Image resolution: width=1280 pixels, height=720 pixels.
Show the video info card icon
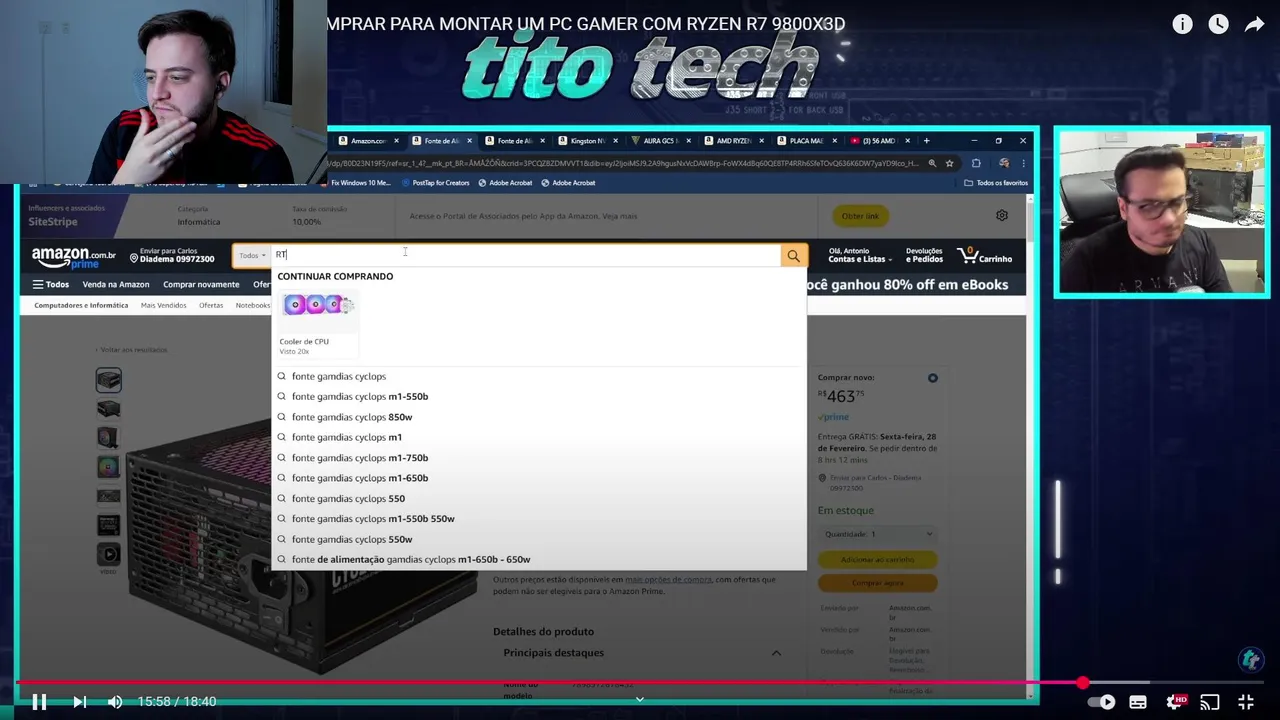[1182, 24]
